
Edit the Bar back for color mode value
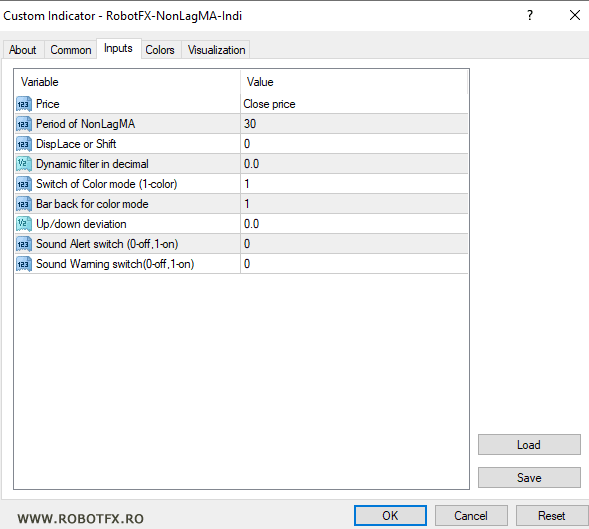pos(354,204)
